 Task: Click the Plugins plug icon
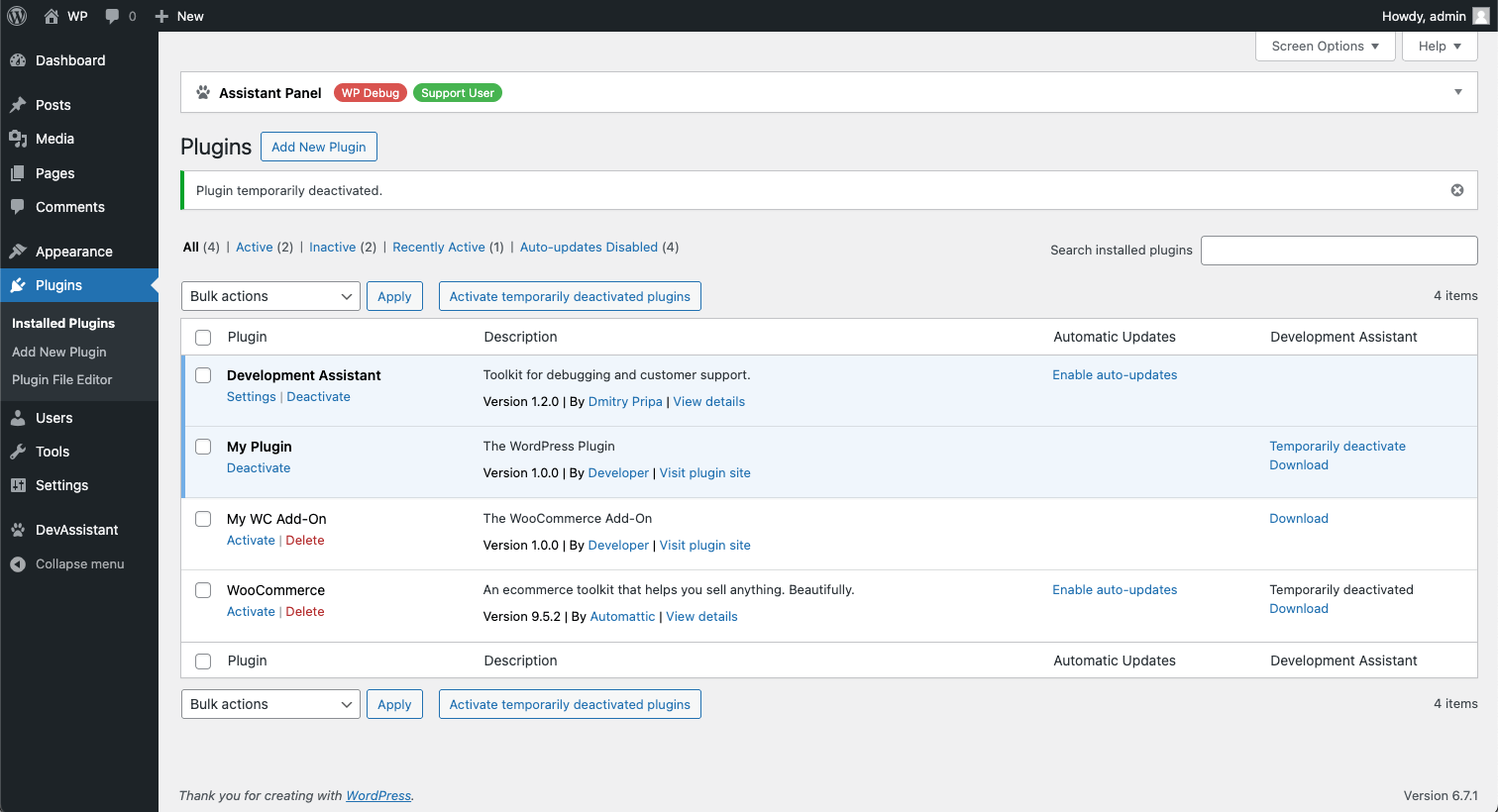(18, 285)
